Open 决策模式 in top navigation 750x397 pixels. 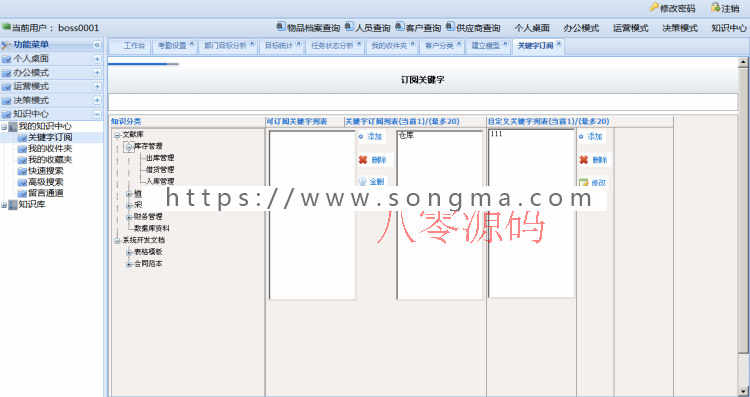(680, 28)
